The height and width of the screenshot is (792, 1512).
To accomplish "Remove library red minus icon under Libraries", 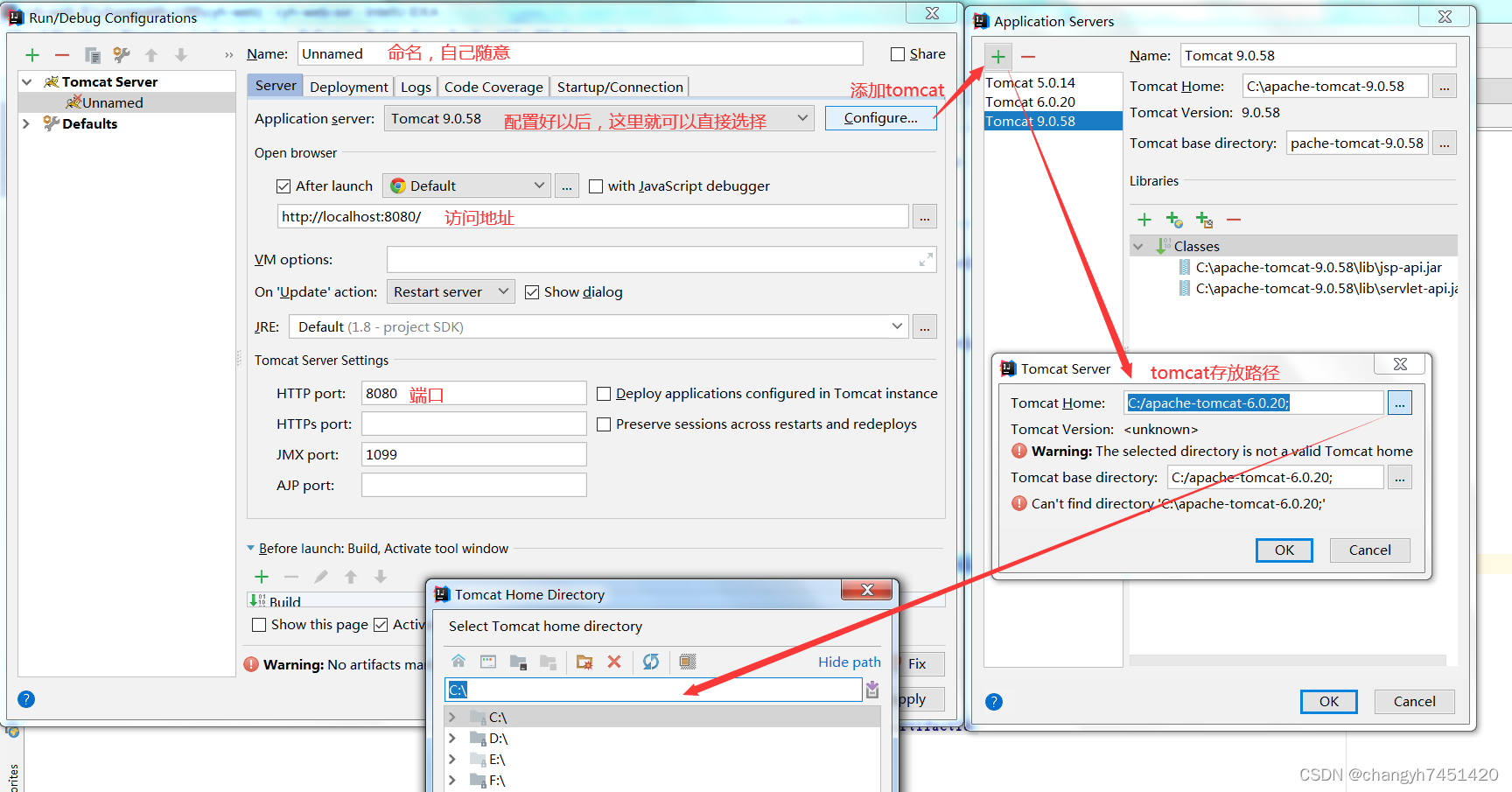I will [x=1234, y=220].
